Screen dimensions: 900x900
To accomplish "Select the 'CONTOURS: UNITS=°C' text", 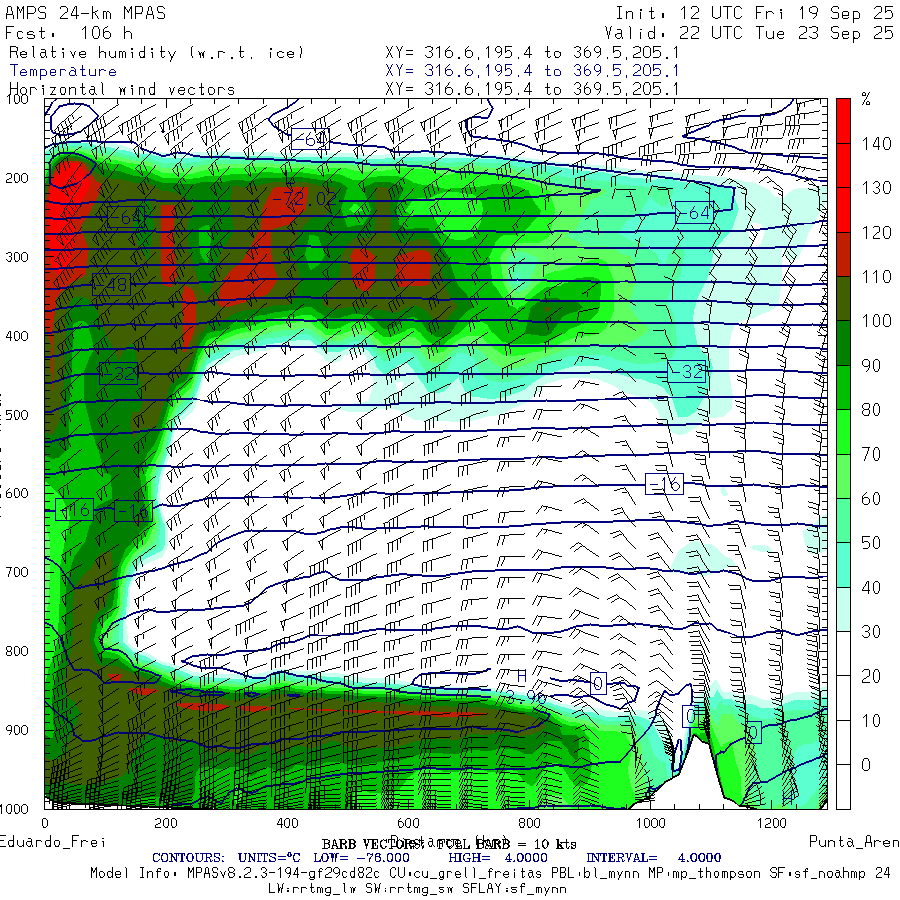I will pos(226,858).
